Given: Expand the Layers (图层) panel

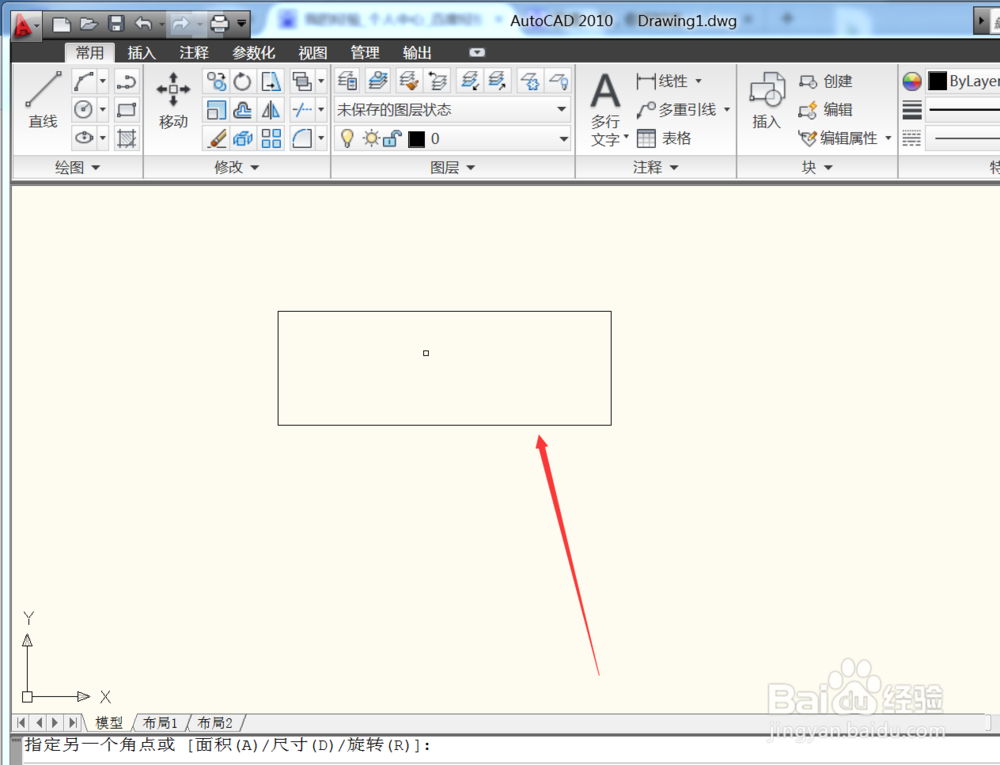Looking at the screenshot, I should click(x=453, y=168).
